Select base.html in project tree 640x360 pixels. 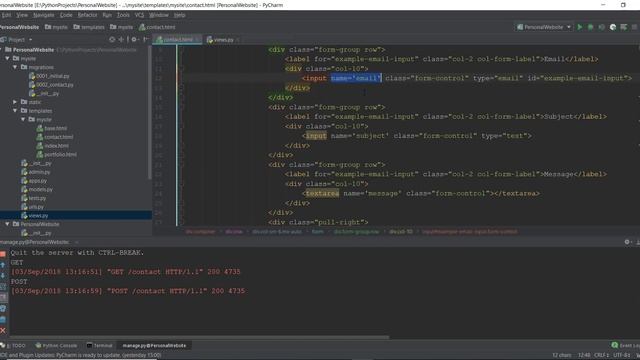click(52, 128)
